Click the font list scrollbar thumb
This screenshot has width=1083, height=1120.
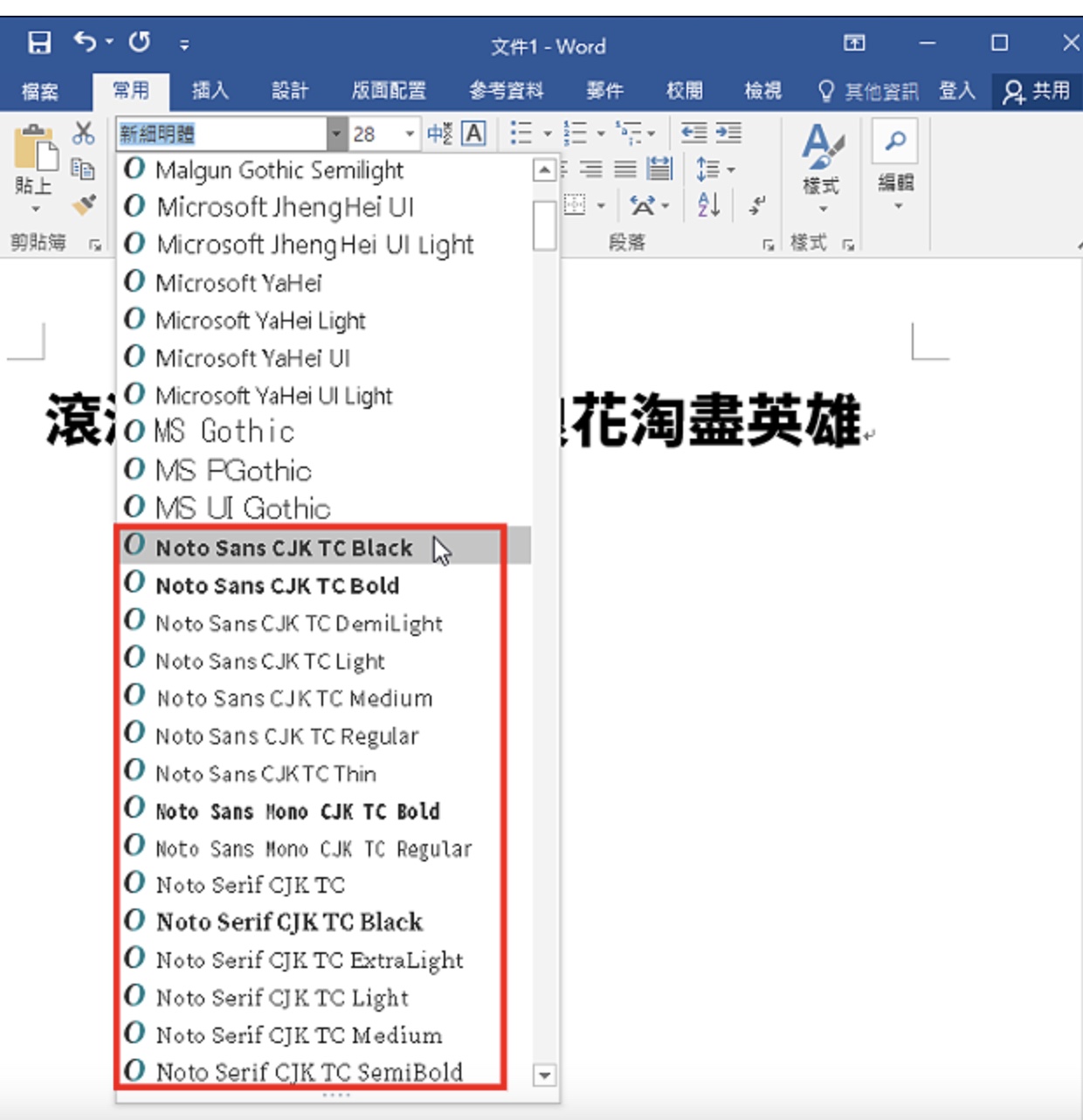click(x=544, y=225)
